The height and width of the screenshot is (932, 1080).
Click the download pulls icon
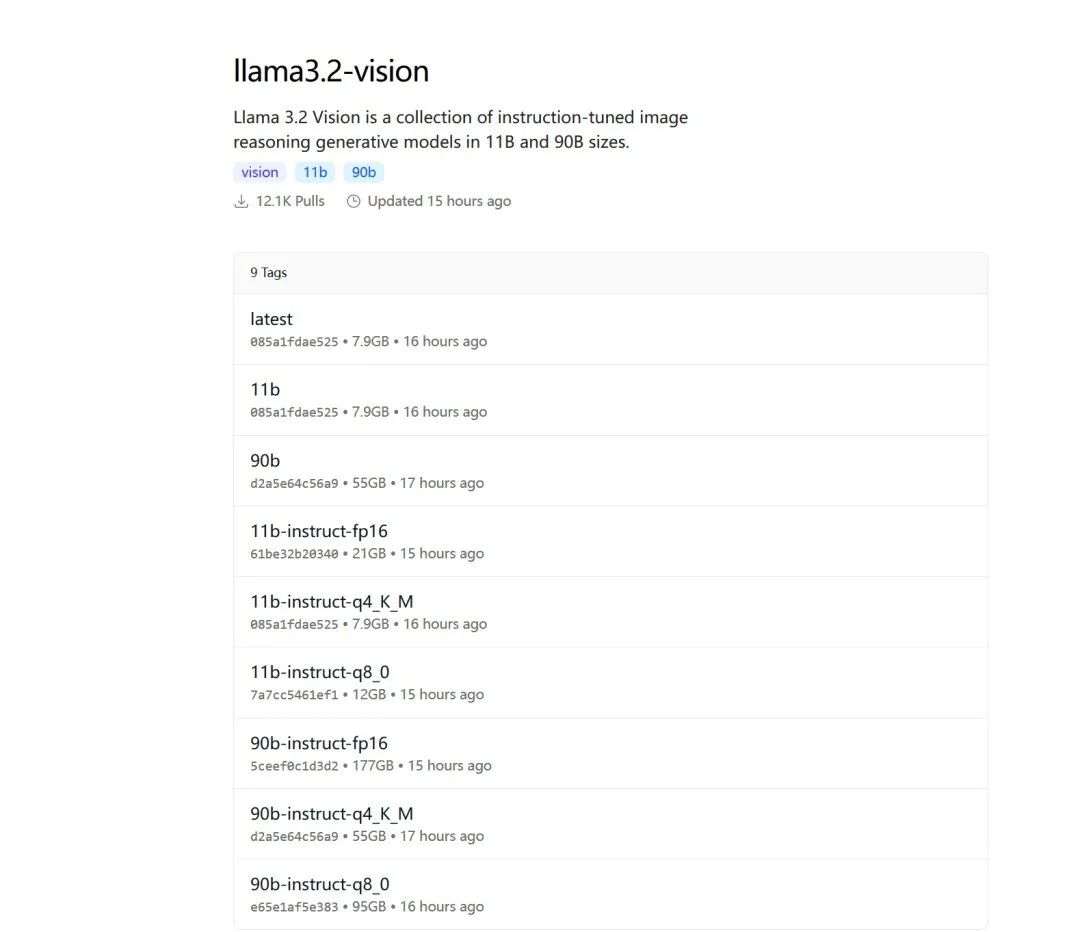[x=241, y=201]
